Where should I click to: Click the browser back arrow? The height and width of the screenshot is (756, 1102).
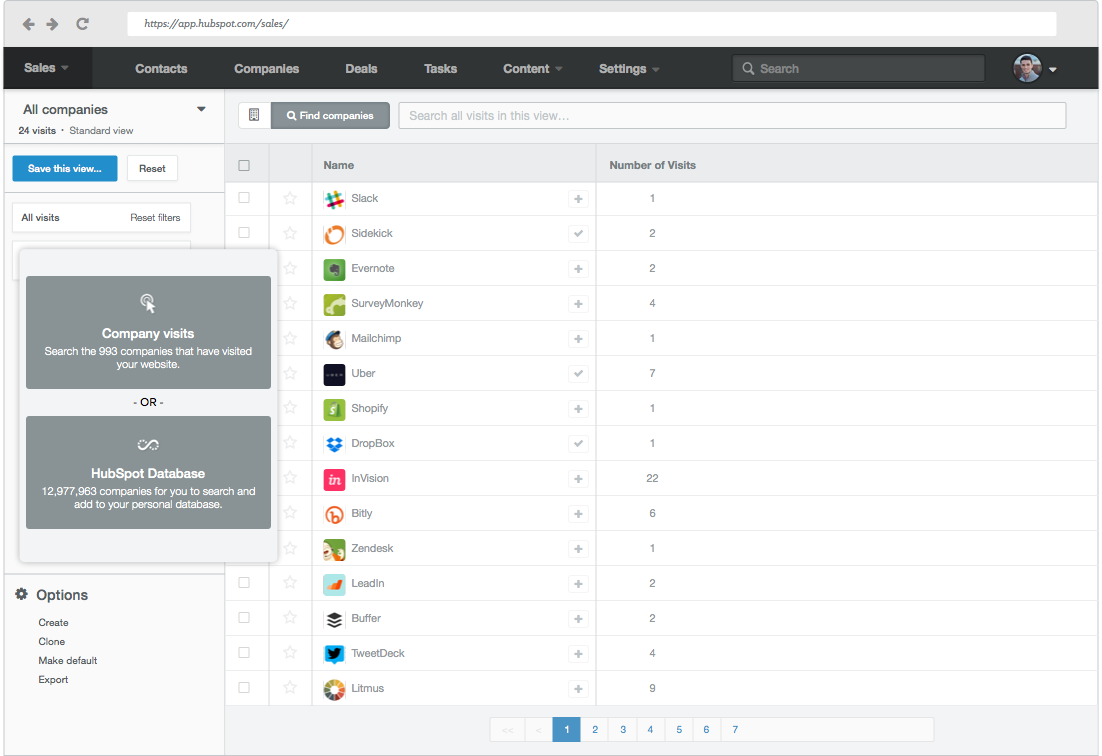pyautogui.click(x=28, y=24)
